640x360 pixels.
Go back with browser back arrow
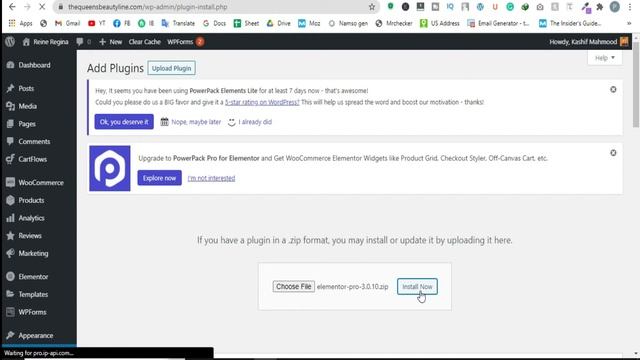coord(12,7)
